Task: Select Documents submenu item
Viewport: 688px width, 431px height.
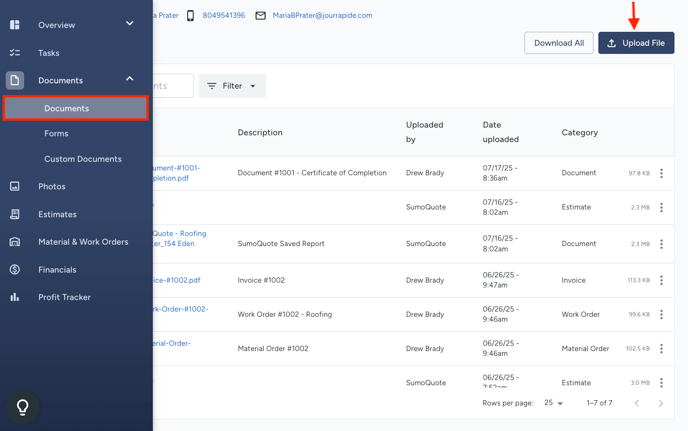Action: 75,108
